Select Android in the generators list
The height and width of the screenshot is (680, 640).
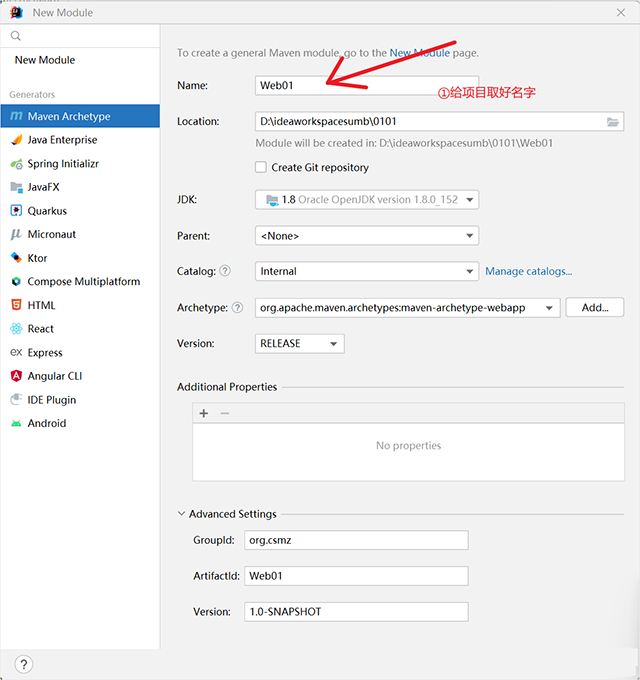point(46,423)
